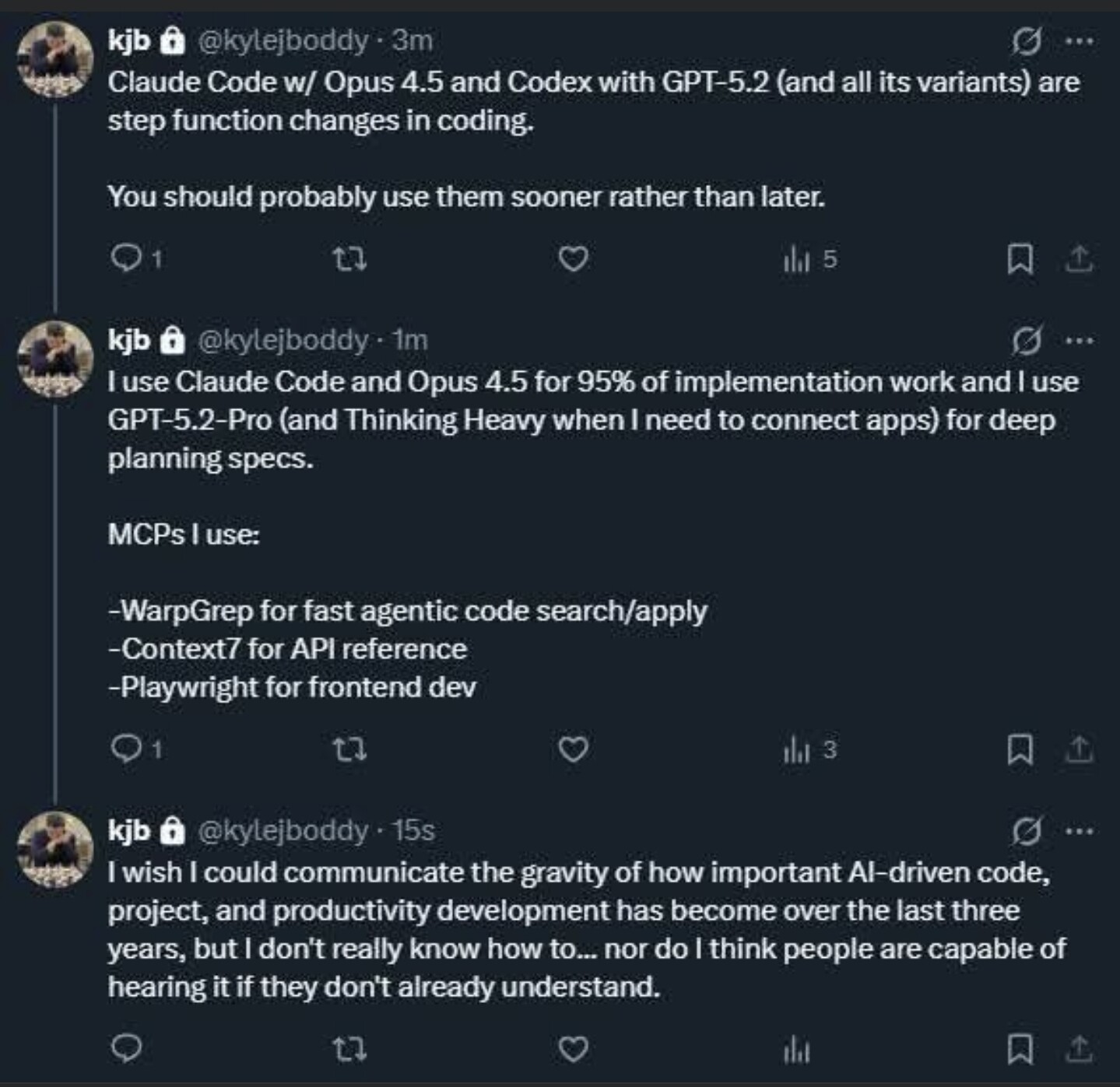
Task: Reply to the first tweet about Claude Code
Action: pos(127,258)
